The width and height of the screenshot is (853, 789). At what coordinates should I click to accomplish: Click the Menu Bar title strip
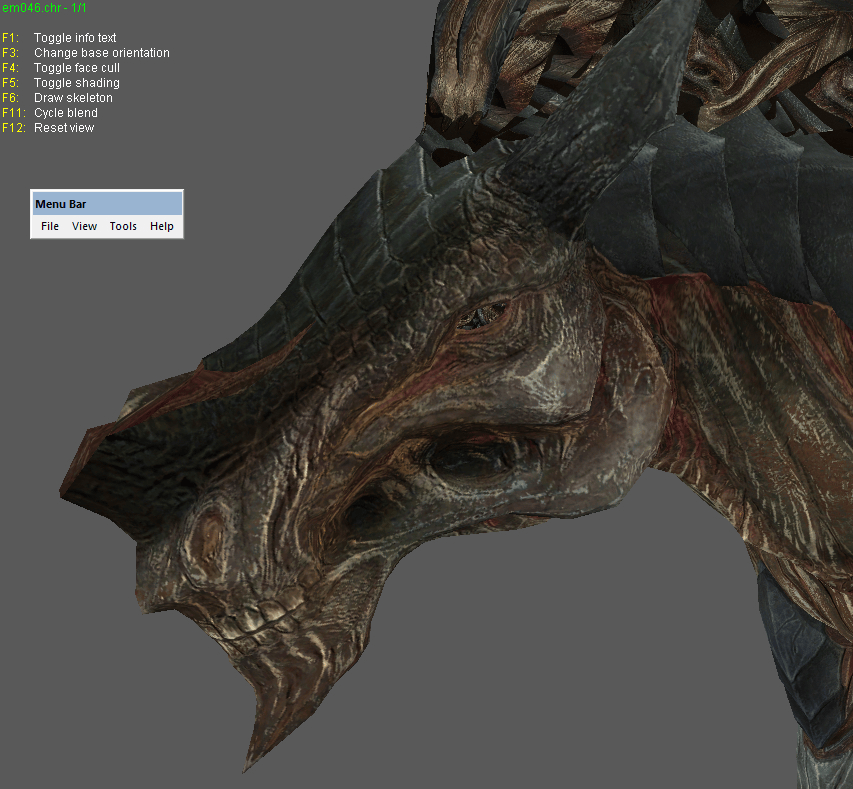tap(107, 204)
